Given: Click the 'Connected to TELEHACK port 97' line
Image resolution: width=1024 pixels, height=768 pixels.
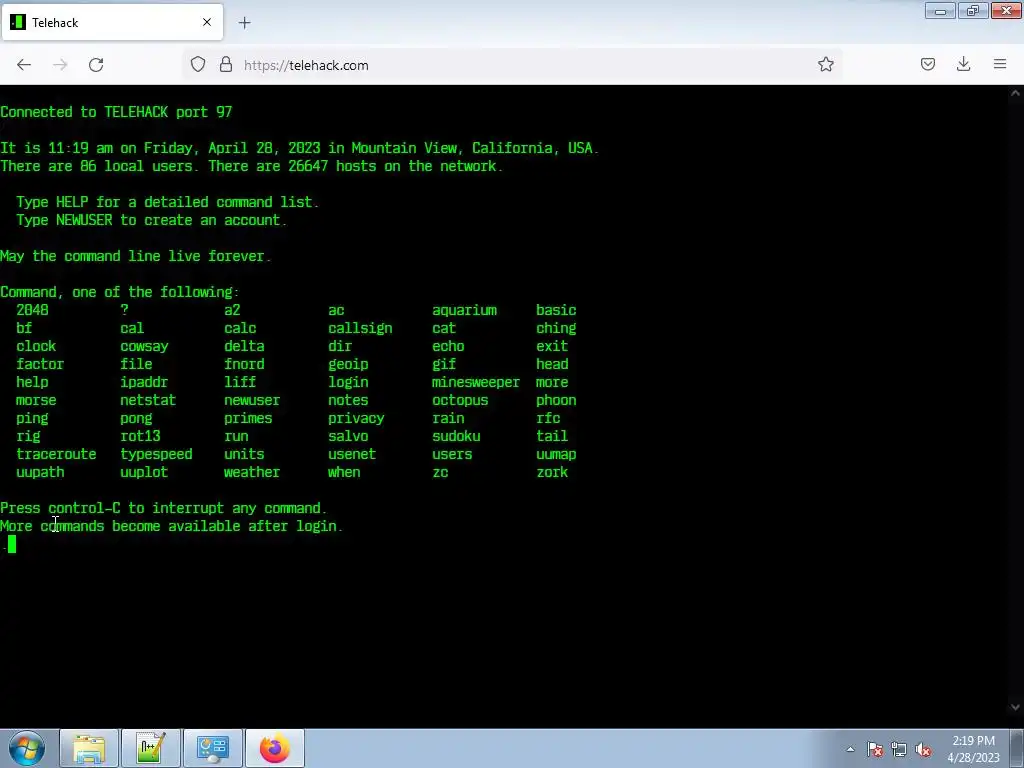Looking at the screenshot, I should tap(116, 112).
